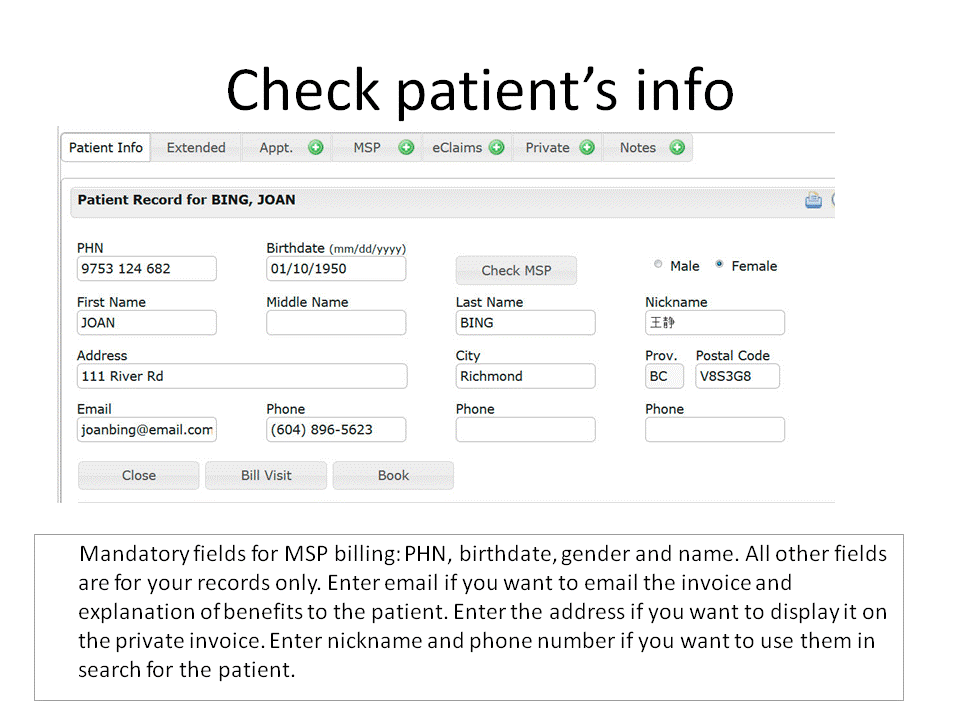Close the patient record with Close button

[x=138, y=476]
